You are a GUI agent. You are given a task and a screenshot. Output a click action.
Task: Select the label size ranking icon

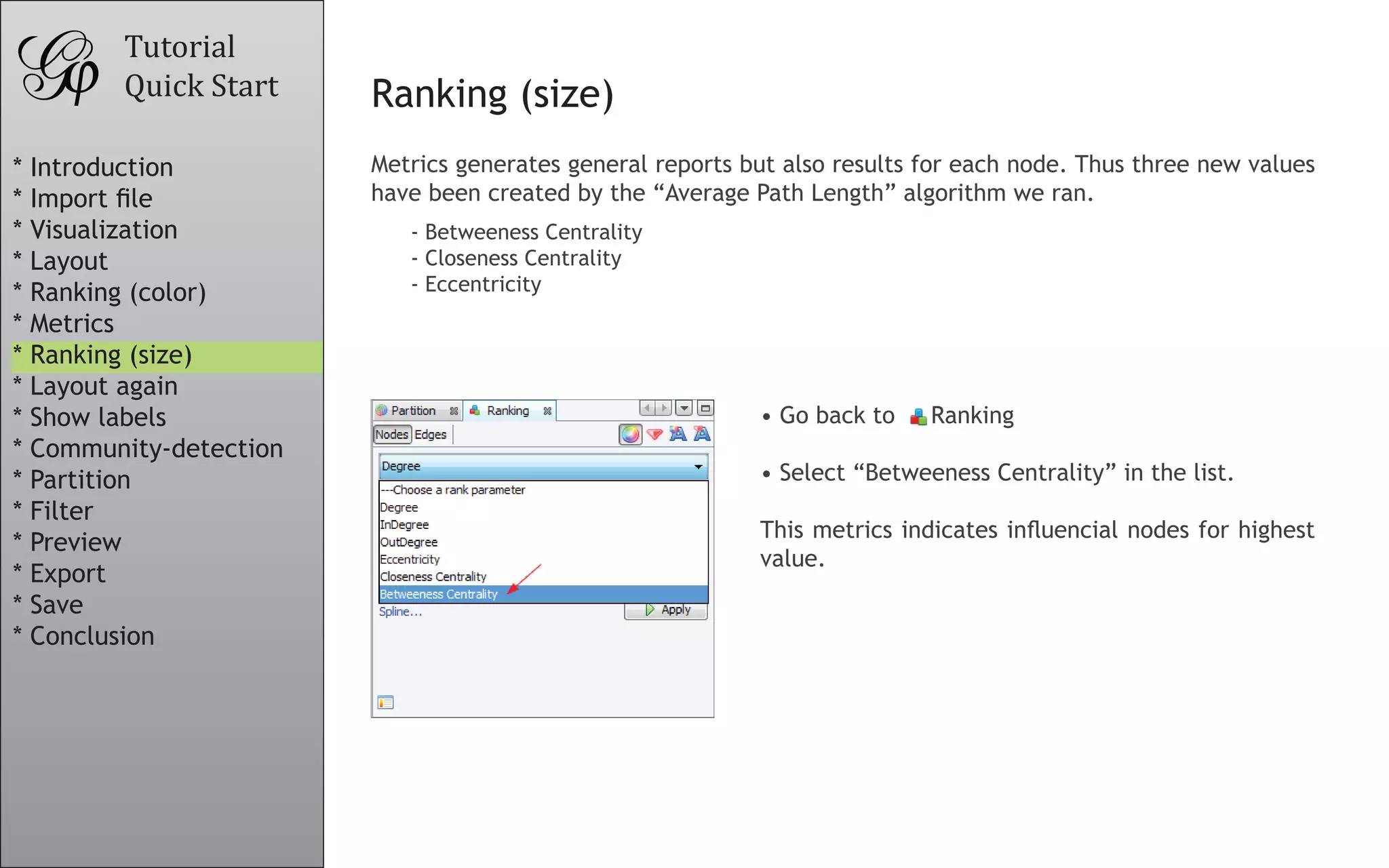click(x=702, y=434)
